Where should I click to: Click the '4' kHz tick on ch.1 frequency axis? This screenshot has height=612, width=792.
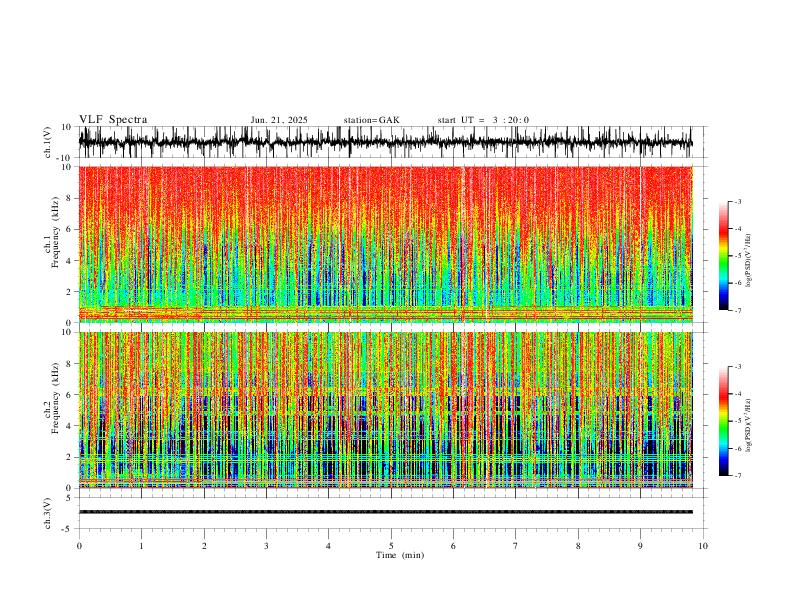pyautogui.click(x=69, y=261)
